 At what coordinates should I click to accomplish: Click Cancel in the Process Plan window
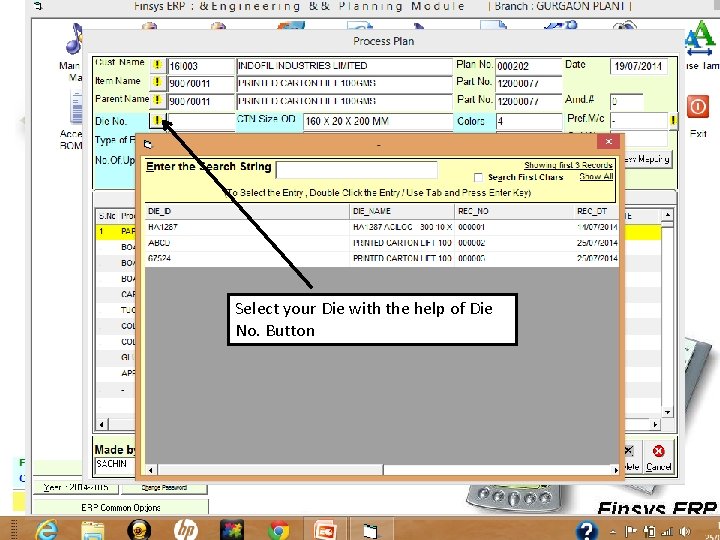coord(658,458)
